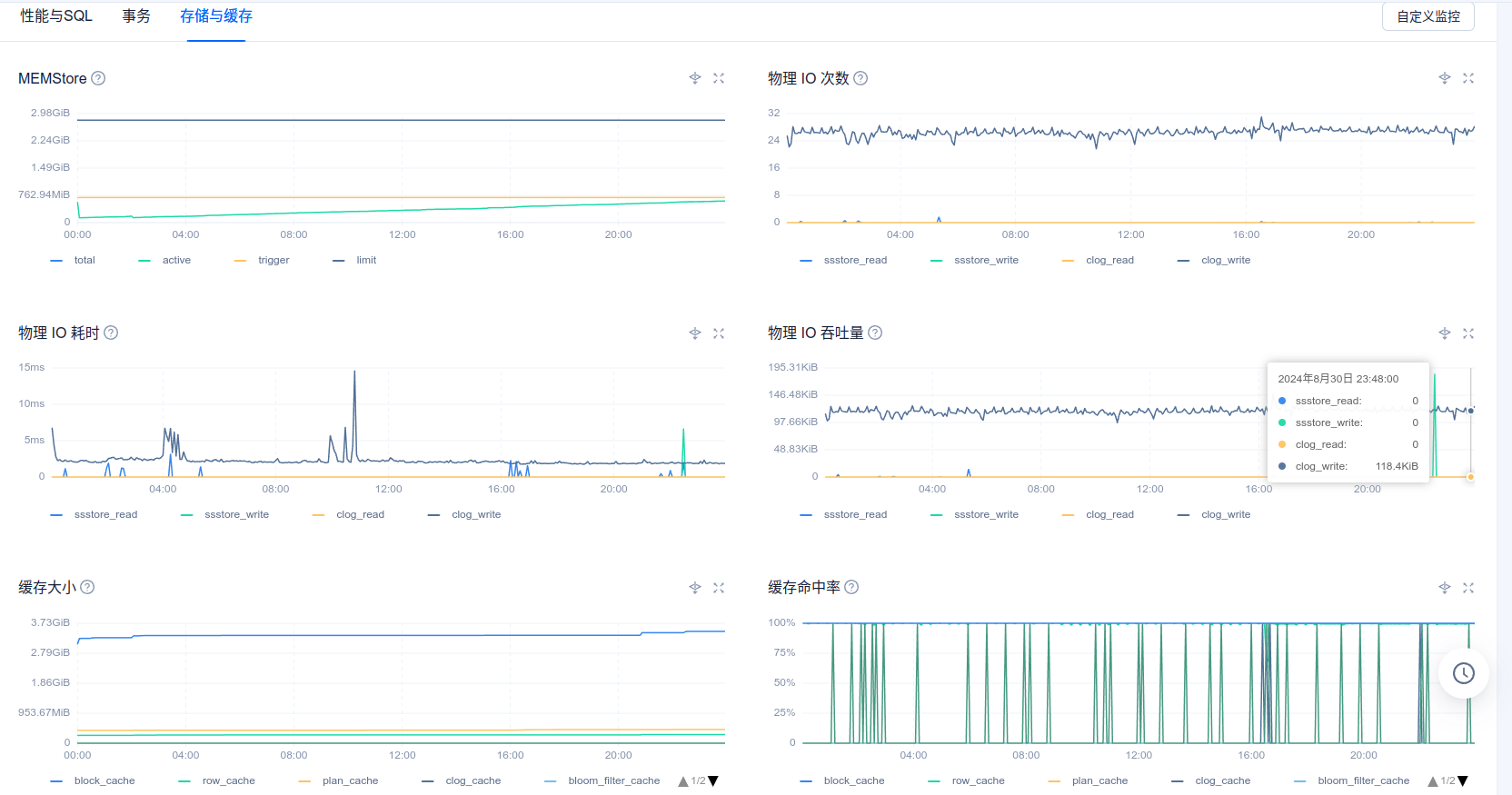Click drill-down icon on 物理 IO 耗时 chart
Image resolution: width=1512 pixels, height=795 pixels.
pyautogui.click(x=695, y=333)
